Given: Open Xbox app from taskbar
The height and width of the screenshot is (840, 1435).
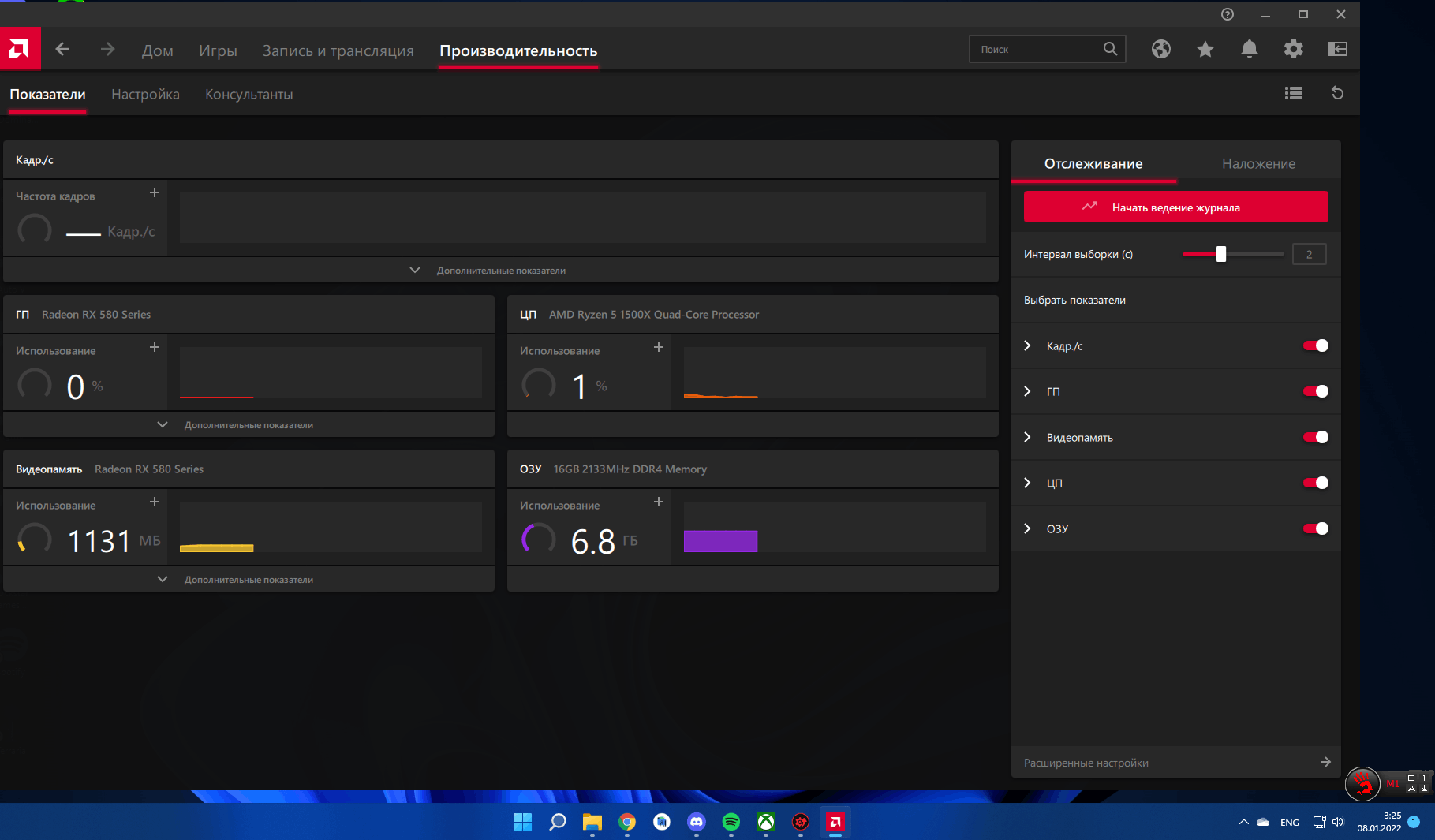Looking at the screenshot, I should (x=766, y=822).
